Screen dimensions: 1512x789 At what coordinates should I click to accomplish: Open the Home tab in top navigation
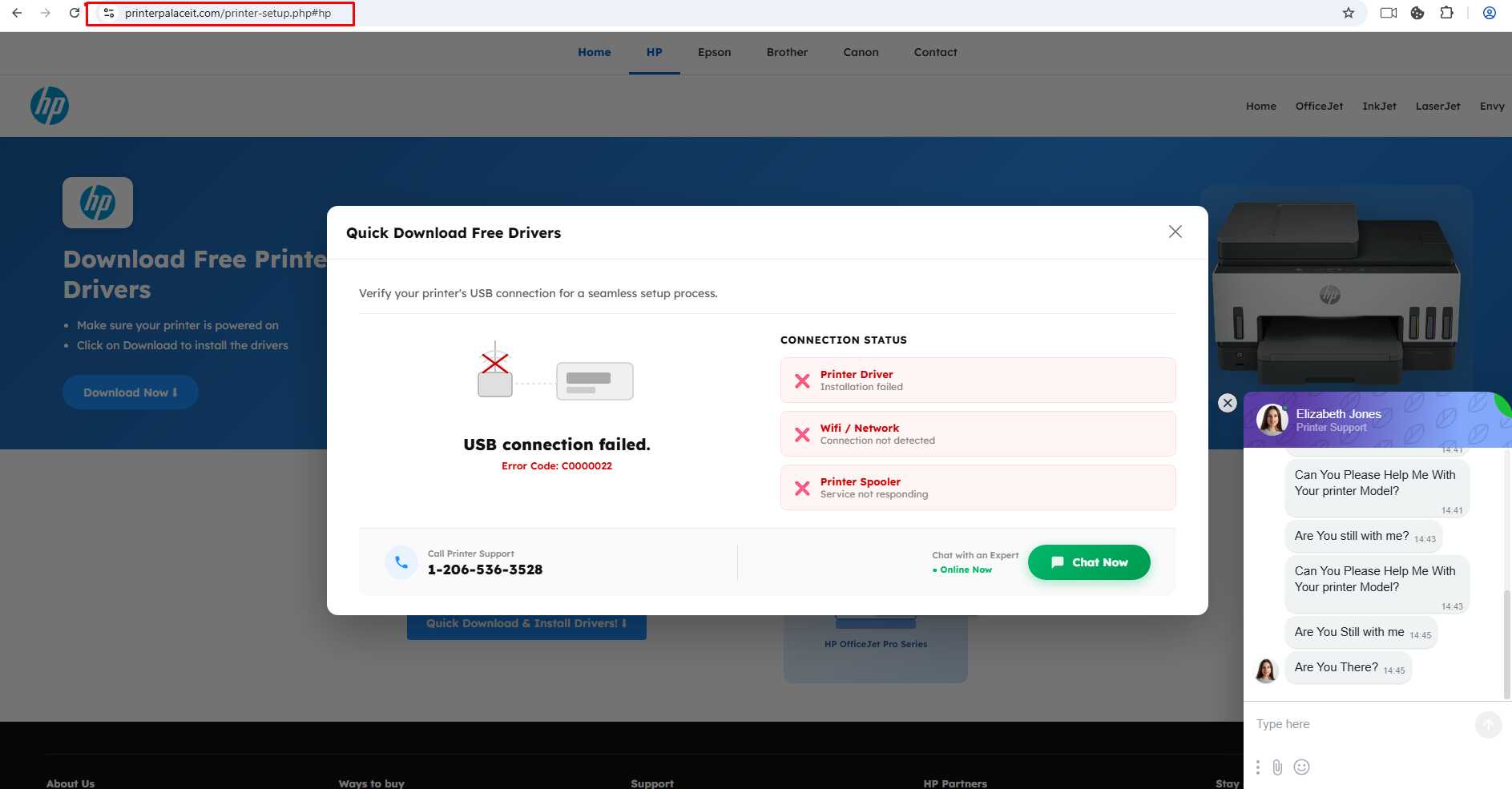click(595, 52)
